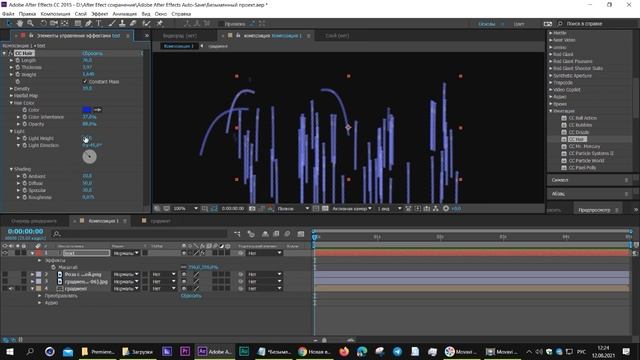Toggle audio speaker switch on layer 4
Image resolution: width=640 pixels, height=360 pixels.
click(x=11, y=289)
